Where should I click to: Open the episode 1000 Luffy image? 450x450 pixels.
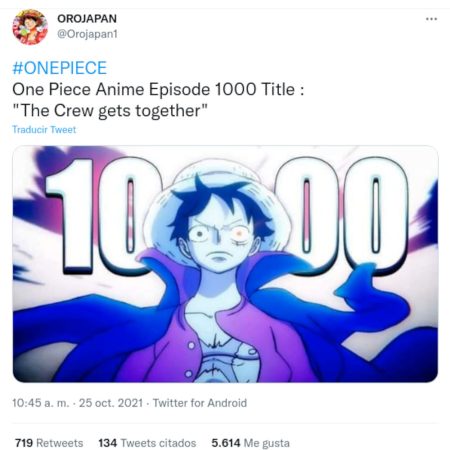pos(225,264)
